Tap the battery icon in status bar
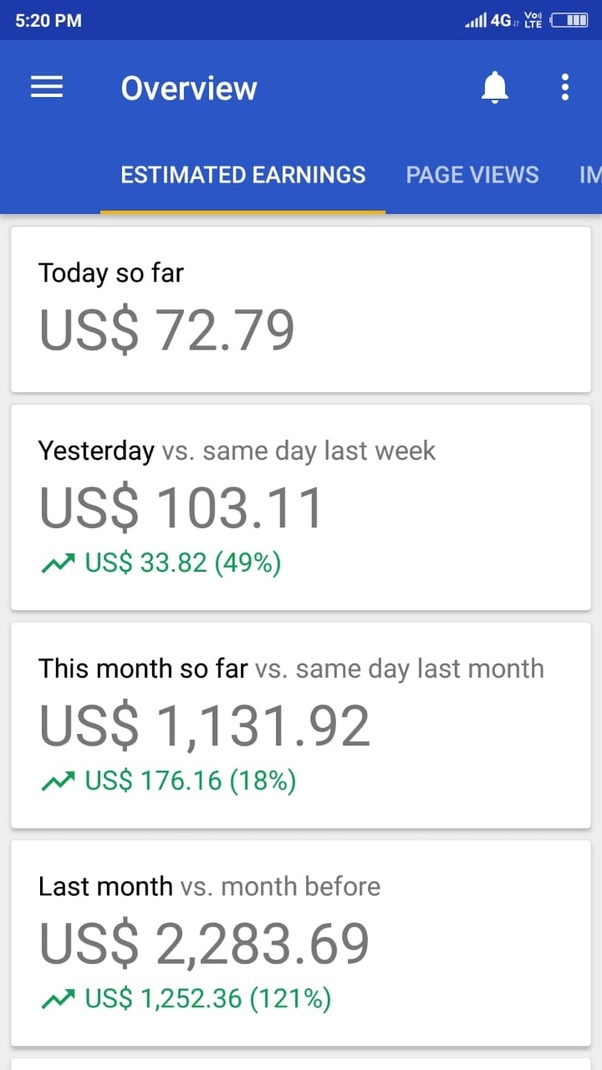This screenshot has height=1070, width=602. click(569, 20)
